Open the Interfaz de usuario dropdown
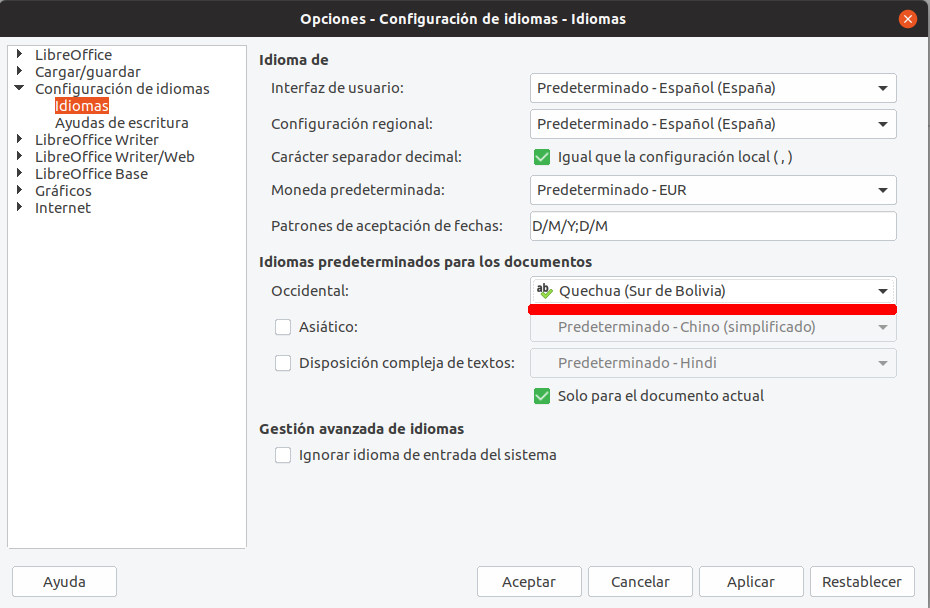Viewport: 930px width, 608px height. coord(713,88)
